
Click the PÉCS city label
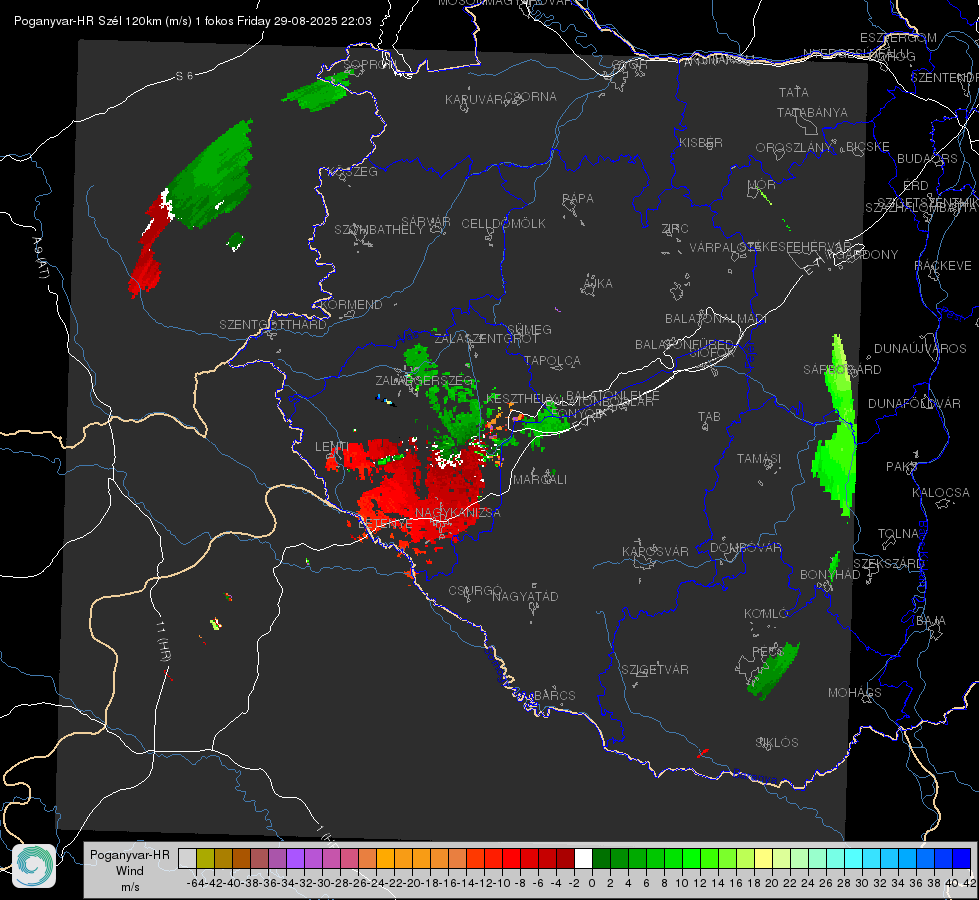pos(767,651)
